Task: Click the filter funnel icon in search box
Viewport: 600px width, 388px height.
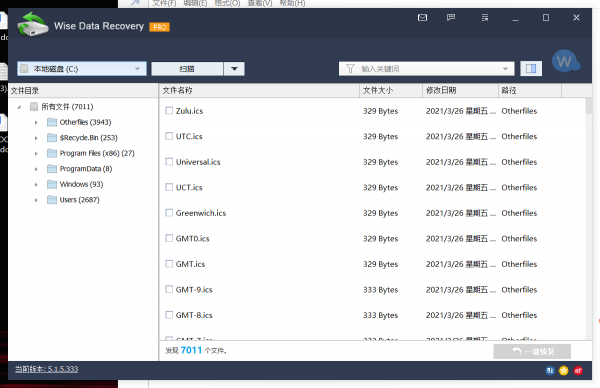Action: (350, 69)
